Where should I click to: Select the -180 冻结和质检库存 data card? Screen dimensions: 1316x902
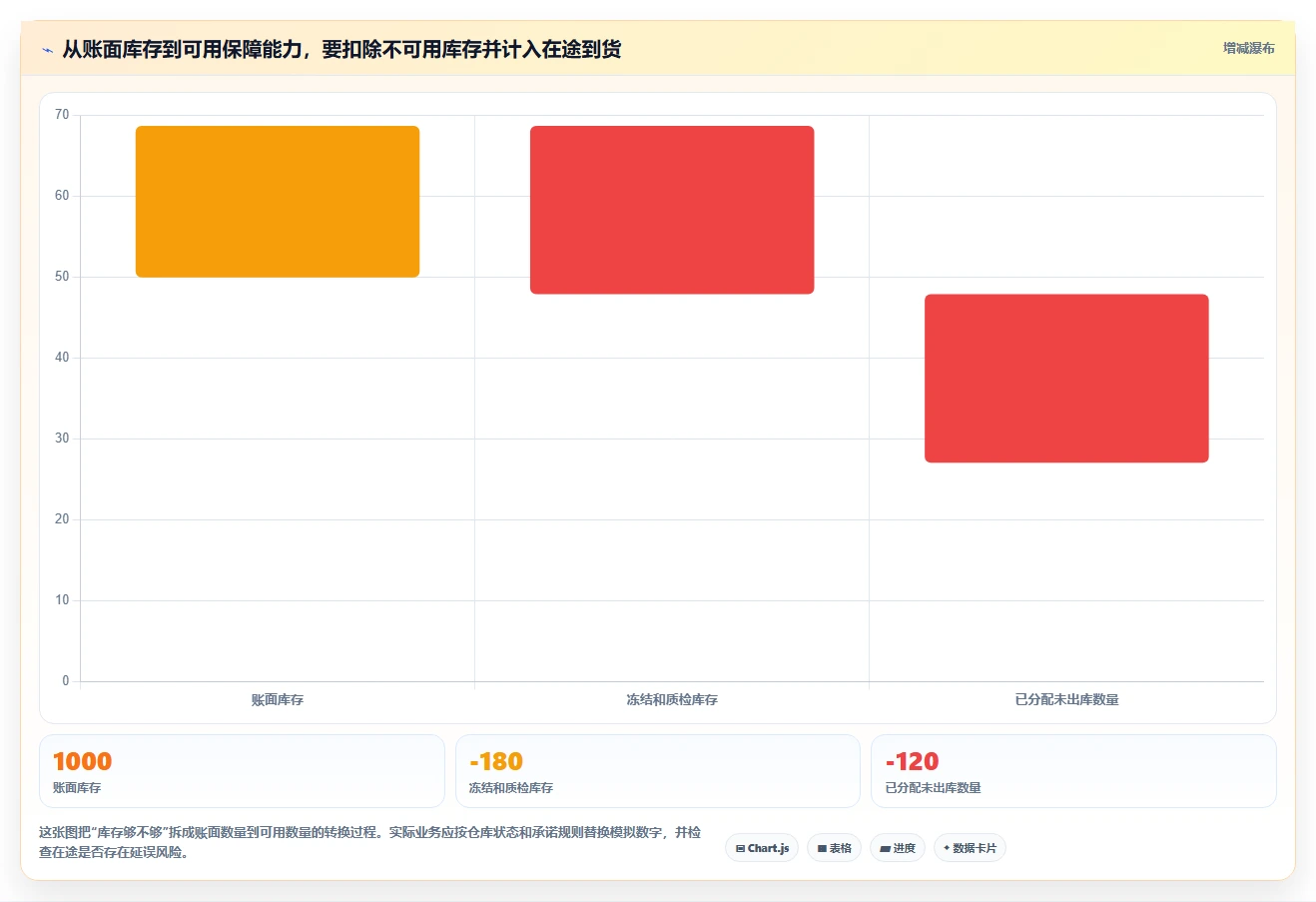[657, 771]
